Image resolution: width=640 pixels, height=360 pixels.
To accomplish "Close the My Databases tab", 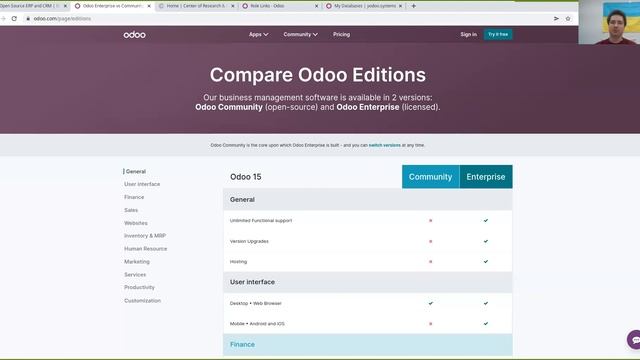I will (x=400, y=6).
